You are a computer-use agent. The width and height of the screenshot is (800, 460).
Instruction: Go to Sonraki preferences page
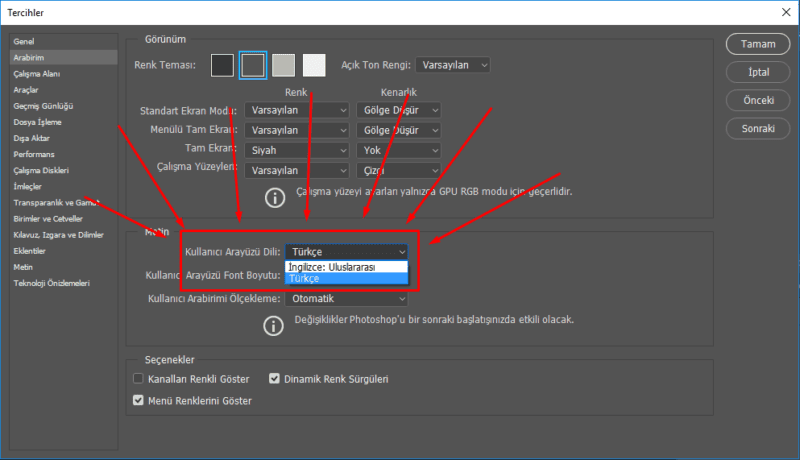pyautogui.click(x=758, y=129)
